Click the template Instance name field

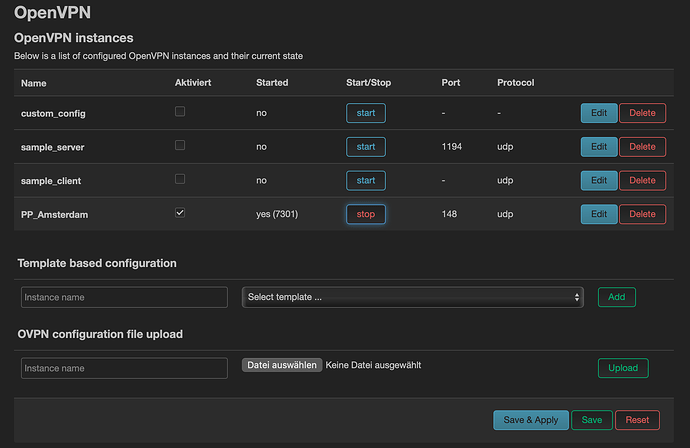124,297
